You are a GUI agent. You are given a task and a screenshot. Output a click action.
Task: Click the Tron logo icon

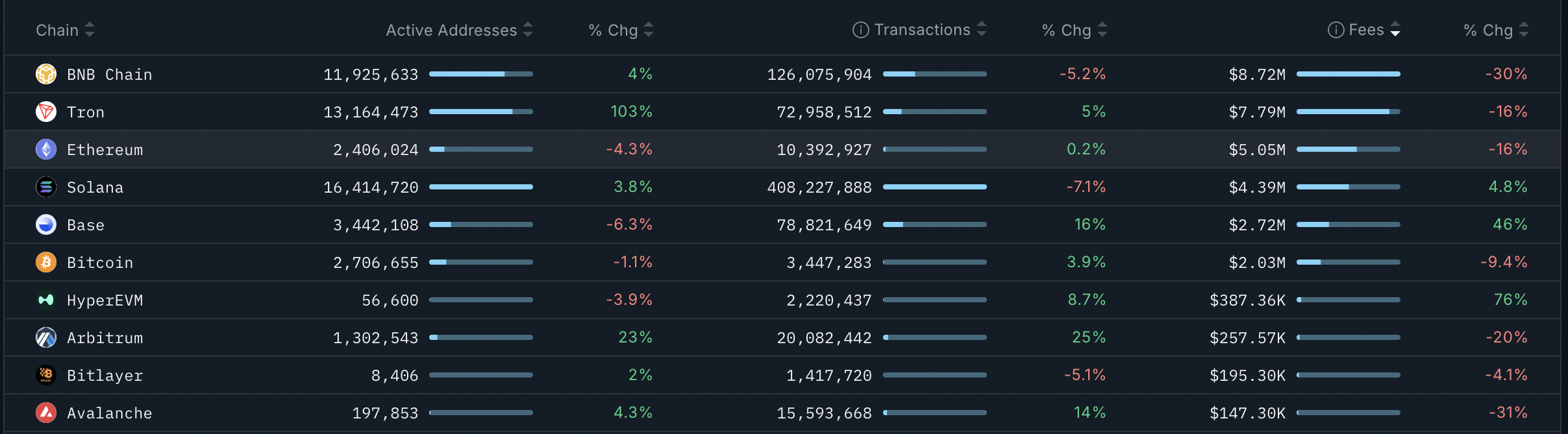pos(46,112)
